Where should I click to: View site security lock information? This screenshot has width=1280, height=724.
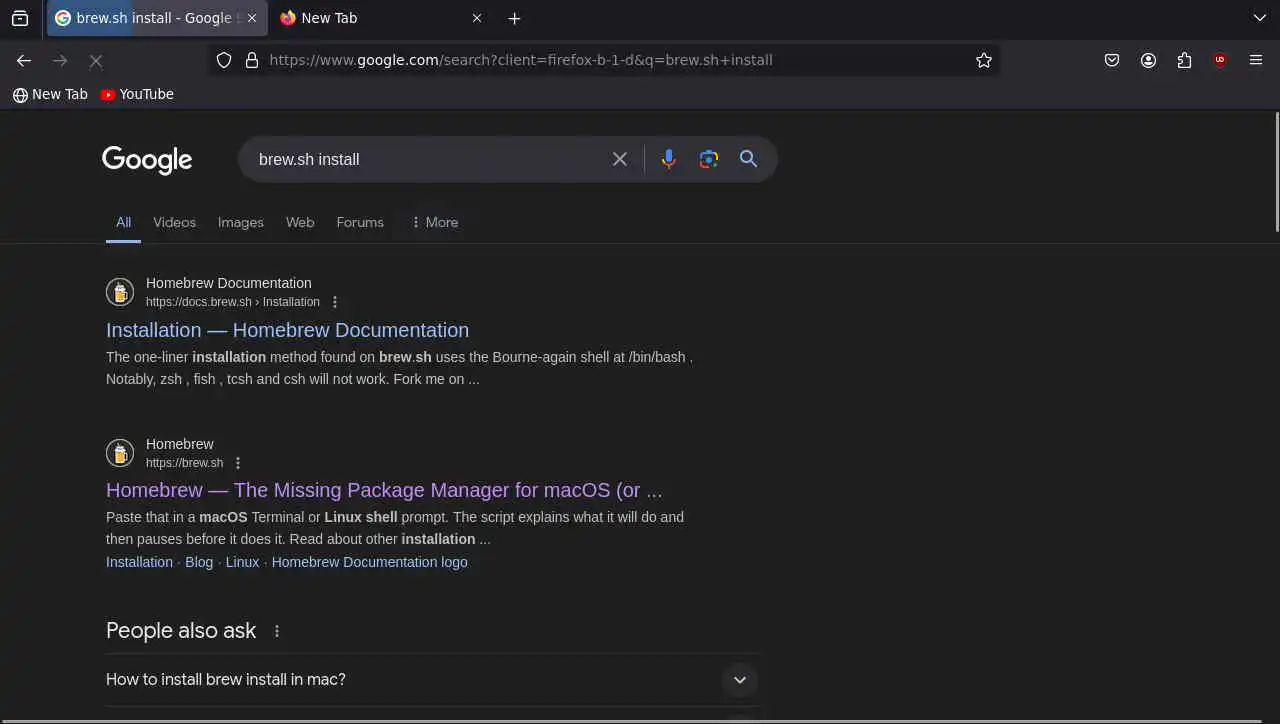(x=252, y=60)
